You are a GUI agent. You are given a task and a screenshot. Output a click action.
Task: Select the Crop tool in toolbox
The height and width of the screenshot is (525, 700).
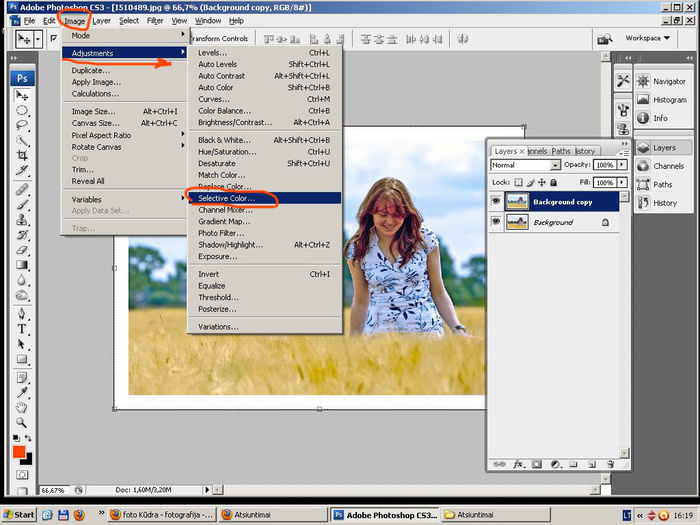tap(22, 156)
